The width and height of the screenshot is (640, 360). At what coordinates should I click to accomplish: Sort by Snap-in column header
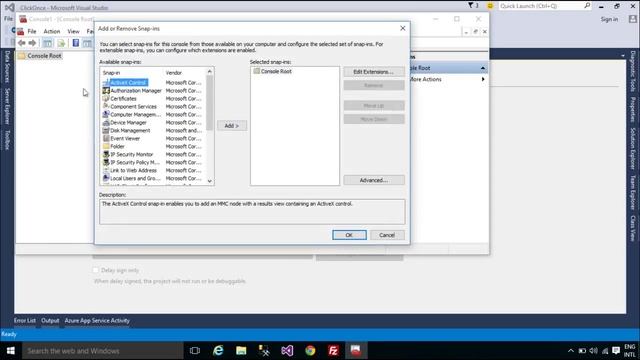(x=111, y=73)
